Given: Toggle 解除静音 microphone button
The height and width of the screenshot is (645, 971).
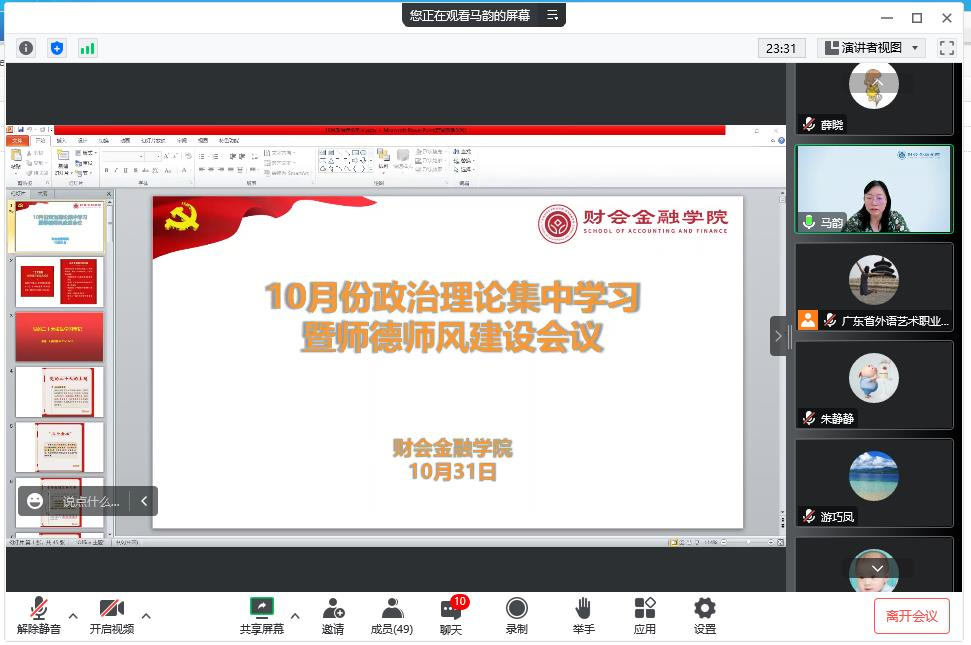Looking at the screenshot, I should pos(39,615).
